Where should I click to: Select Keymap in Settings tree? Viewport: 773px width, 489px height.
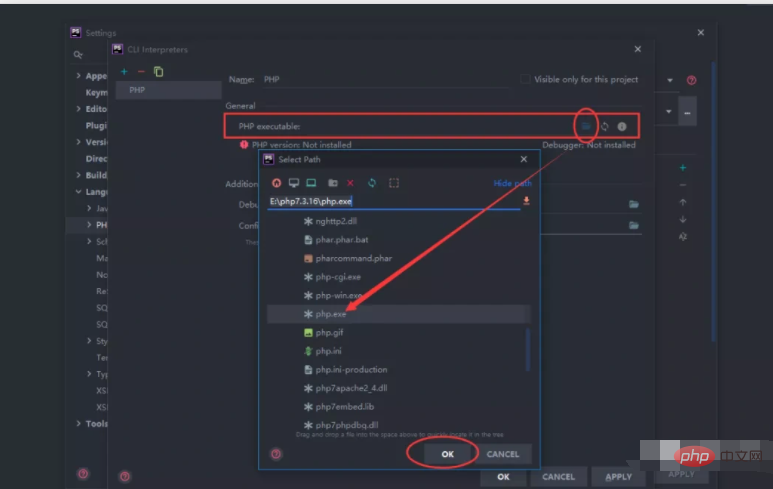click(x=96, y=92)
